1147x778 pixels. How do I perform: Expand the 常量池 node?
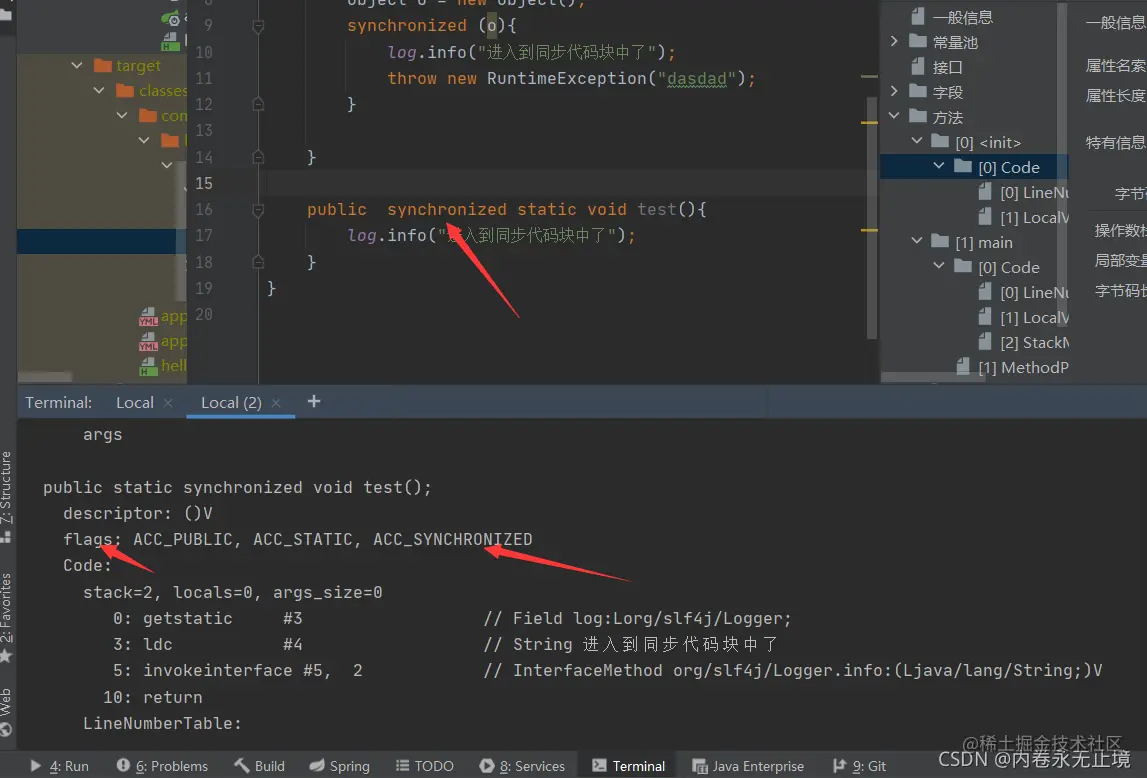click(894, 42)
